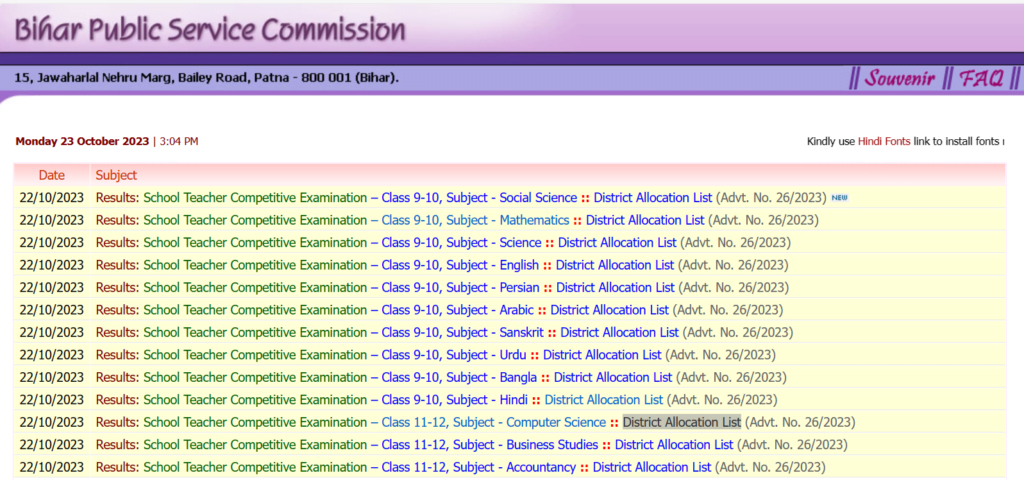Open English District Allocation List link

(x=615, y=265)
